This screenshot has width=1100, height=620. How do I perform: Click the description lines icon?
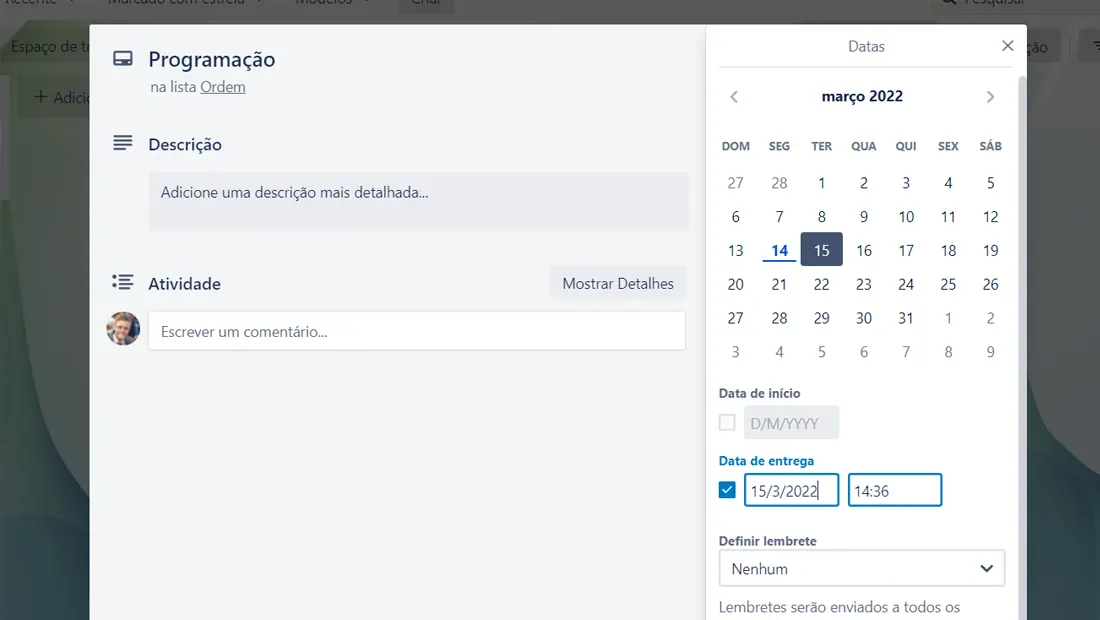(123, 143)
